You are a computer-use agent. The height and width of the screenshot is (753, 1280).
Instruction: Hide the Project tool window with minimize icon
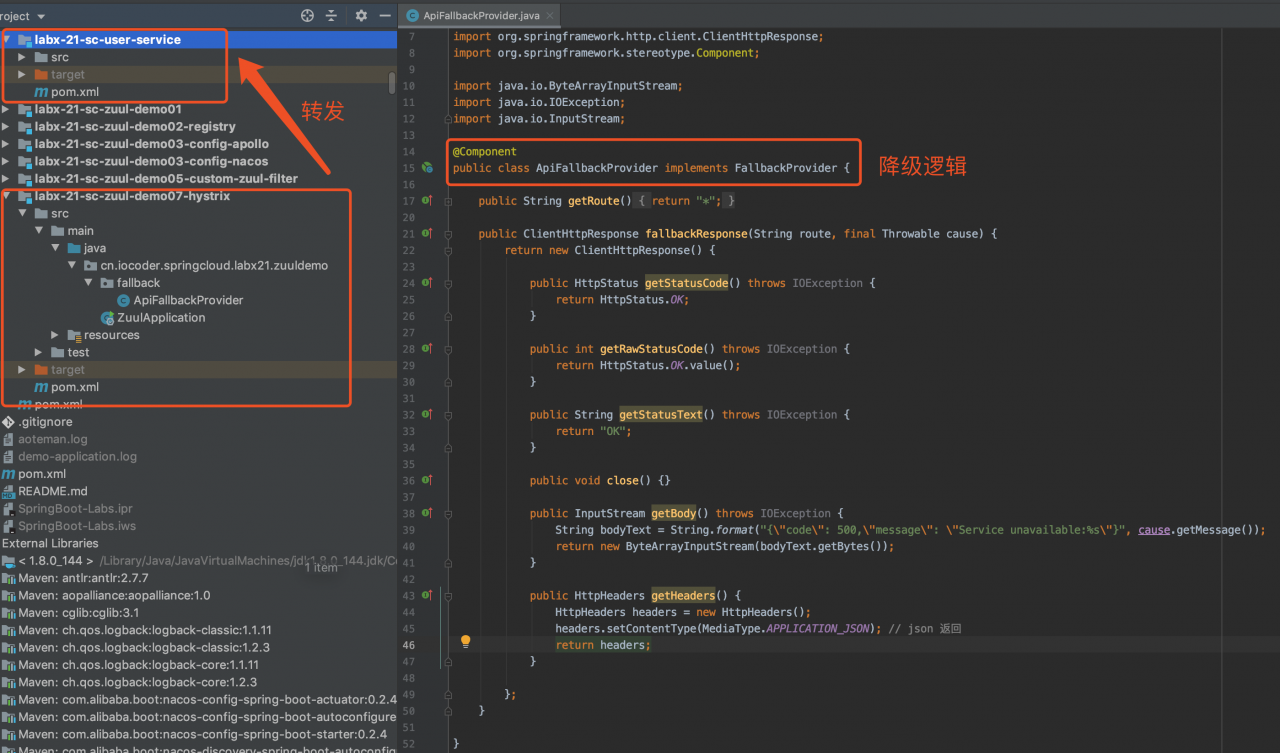(384, 15)
